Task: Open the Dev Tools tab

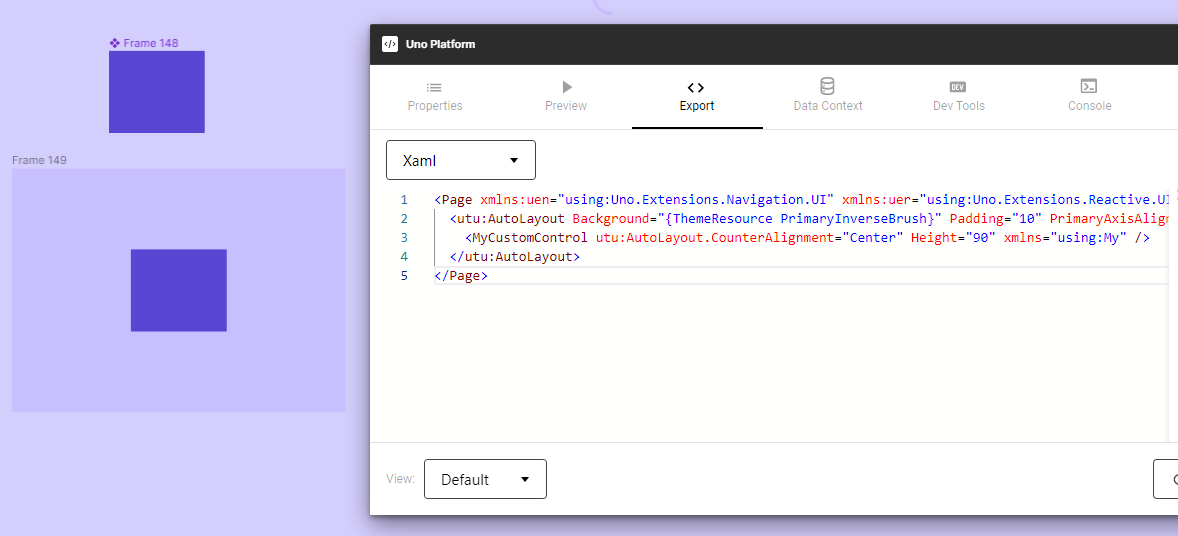Action: (x=958, y=96)
